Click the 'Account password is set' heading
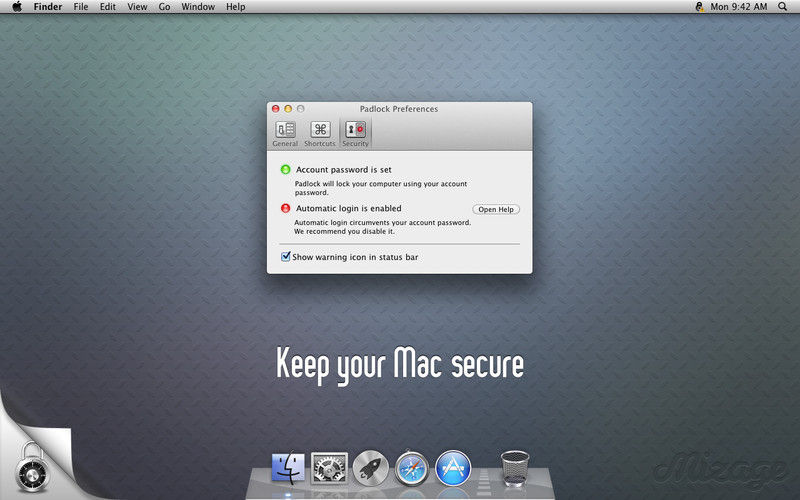800x500 pixels. [x=344, y=169]
